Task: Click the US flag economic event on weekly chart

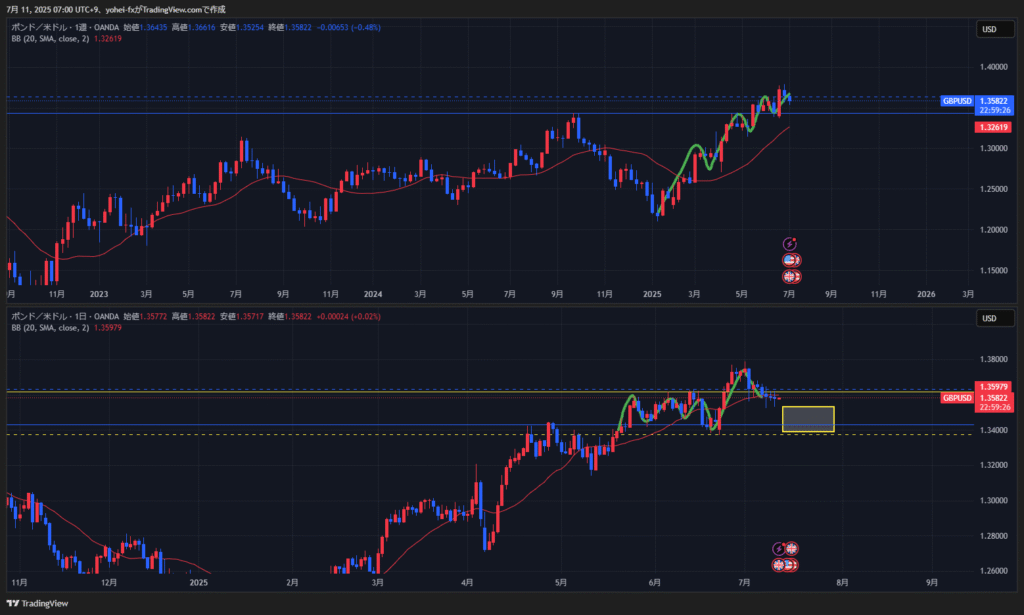Action: click(791, 260)
